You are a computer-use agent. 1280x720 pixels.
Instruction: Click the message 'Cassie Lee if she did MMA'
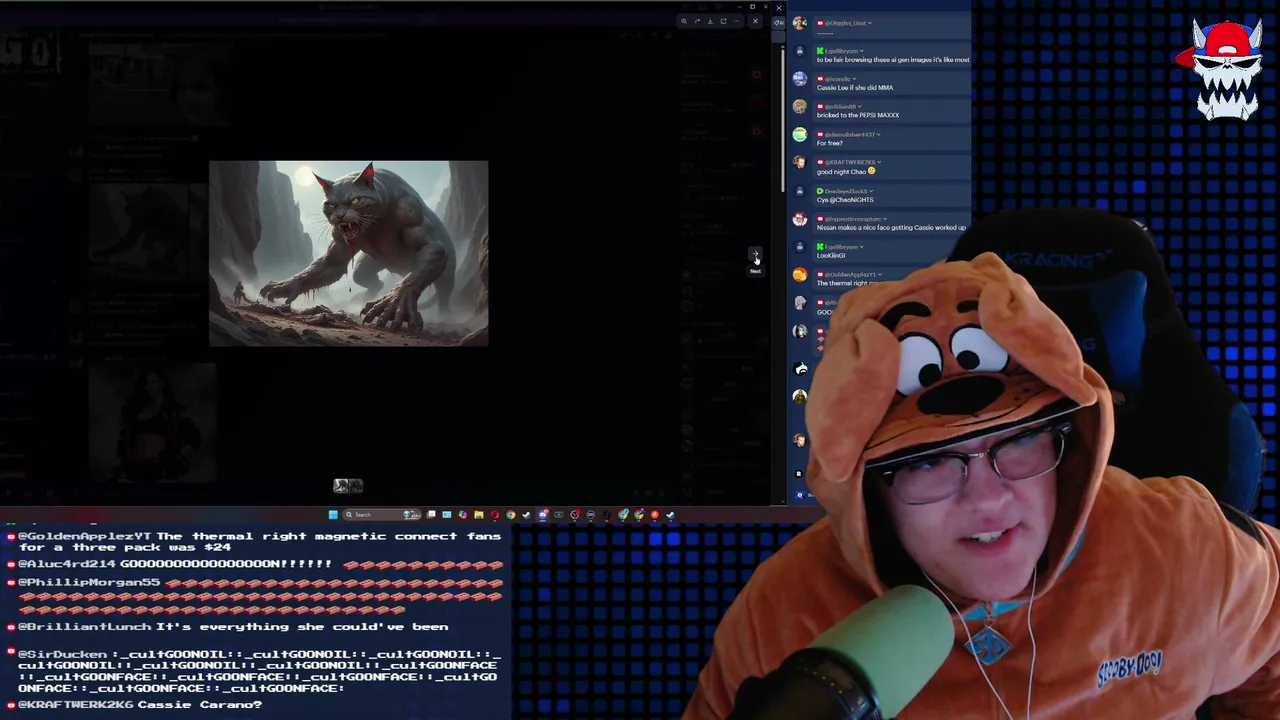point(855,88)
